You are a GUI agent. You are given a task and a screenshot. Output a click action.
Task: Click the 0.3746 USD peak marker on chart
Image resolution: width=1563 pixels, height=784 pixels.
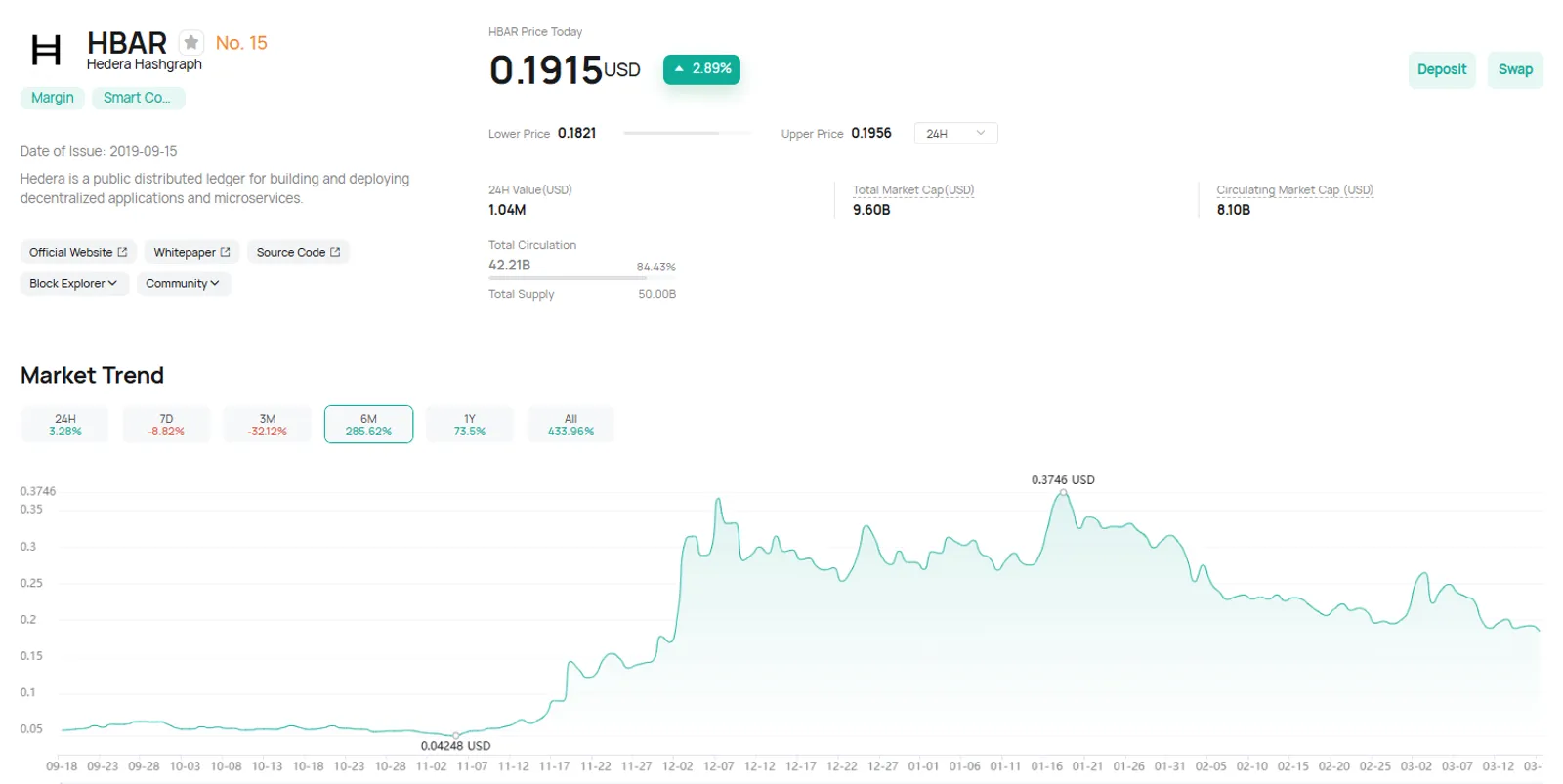[1063, 494]
